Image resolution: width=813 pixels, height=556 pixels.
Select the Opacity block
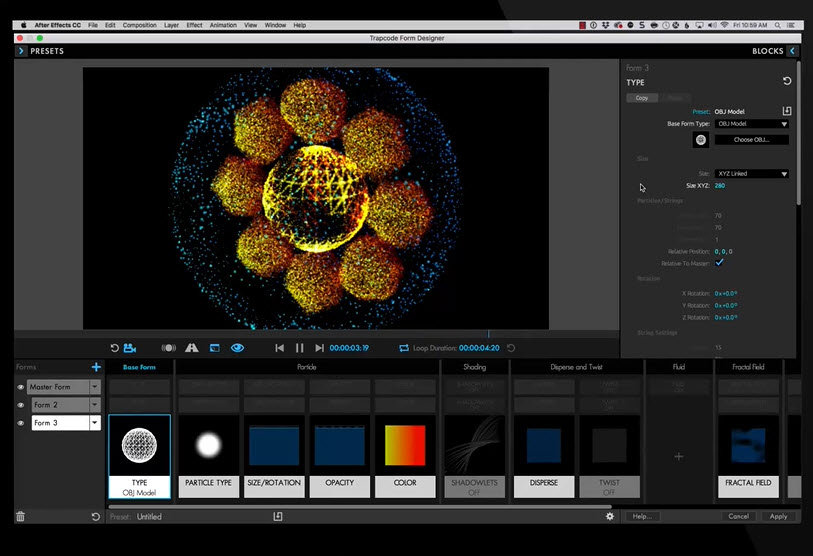click(340, 456)
